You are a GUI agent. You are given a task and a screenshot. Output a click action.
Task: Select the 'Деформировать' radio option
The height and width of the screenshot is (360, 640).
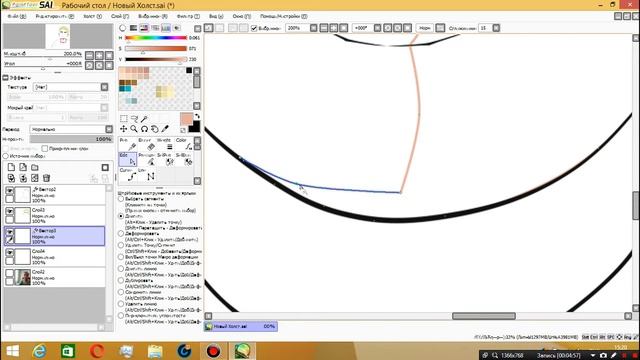(x=121, y=233)
